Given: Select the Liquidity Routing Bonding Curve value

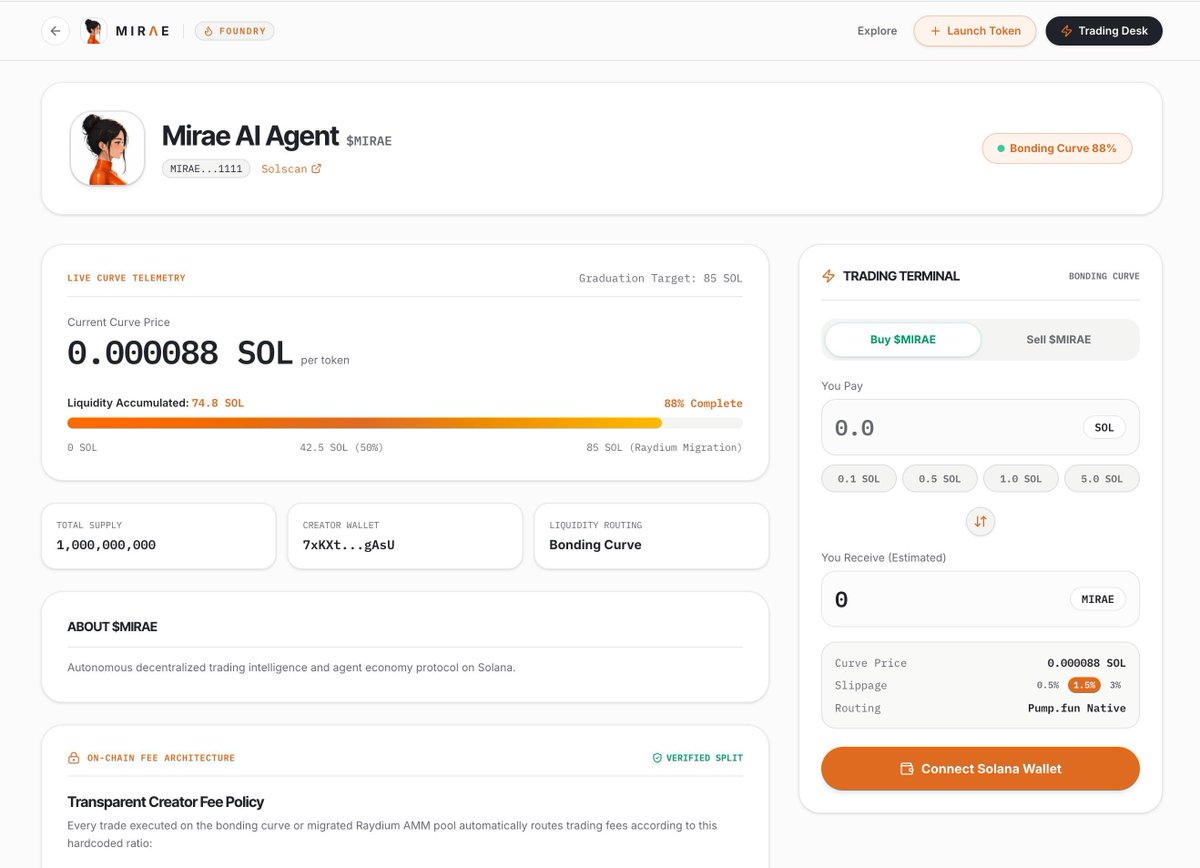Looking at the screenshot, I should [x=595, y=545].
